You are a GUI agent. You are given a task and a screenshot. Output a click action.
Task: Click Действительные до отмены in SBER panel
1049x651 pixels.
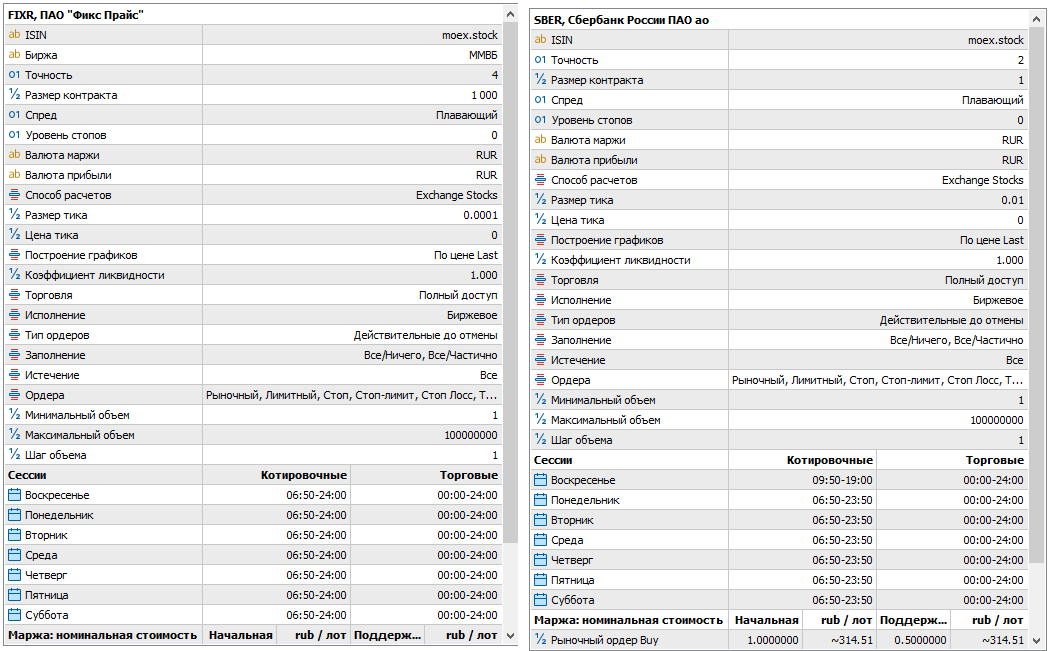[951, 320]
